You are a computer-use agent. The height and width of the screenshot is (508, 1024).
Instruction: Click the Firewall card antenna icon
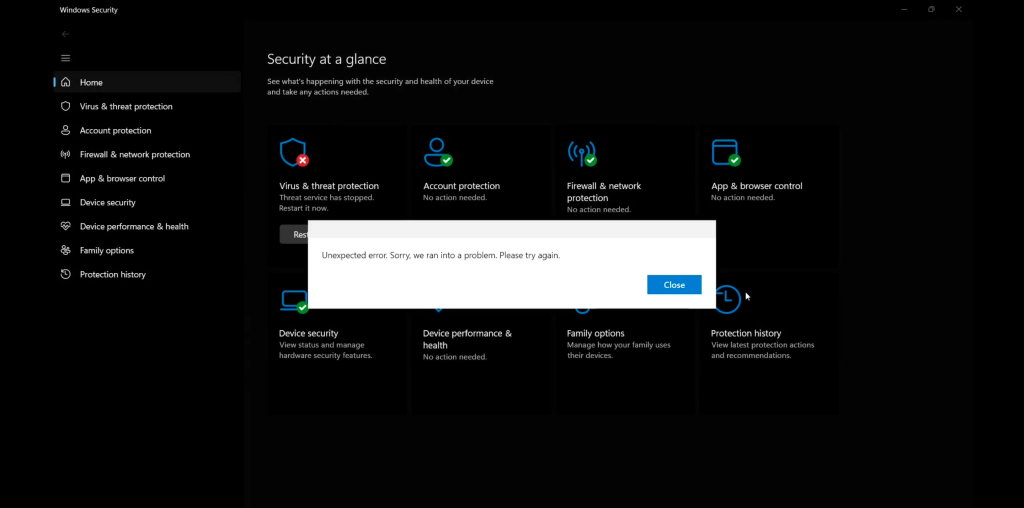[582, 153]
